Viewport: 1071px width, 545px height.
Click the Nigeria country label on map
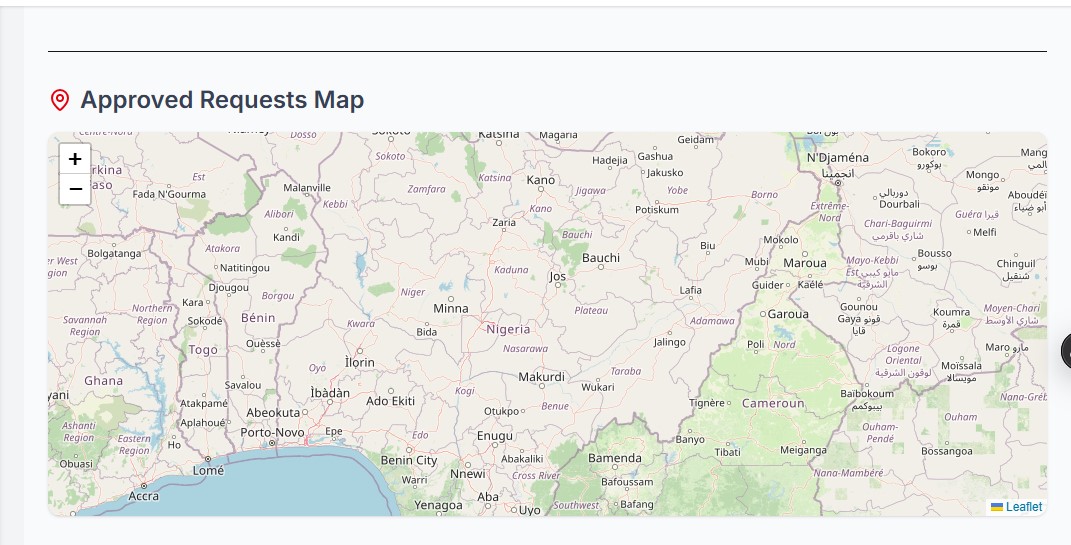508,329
